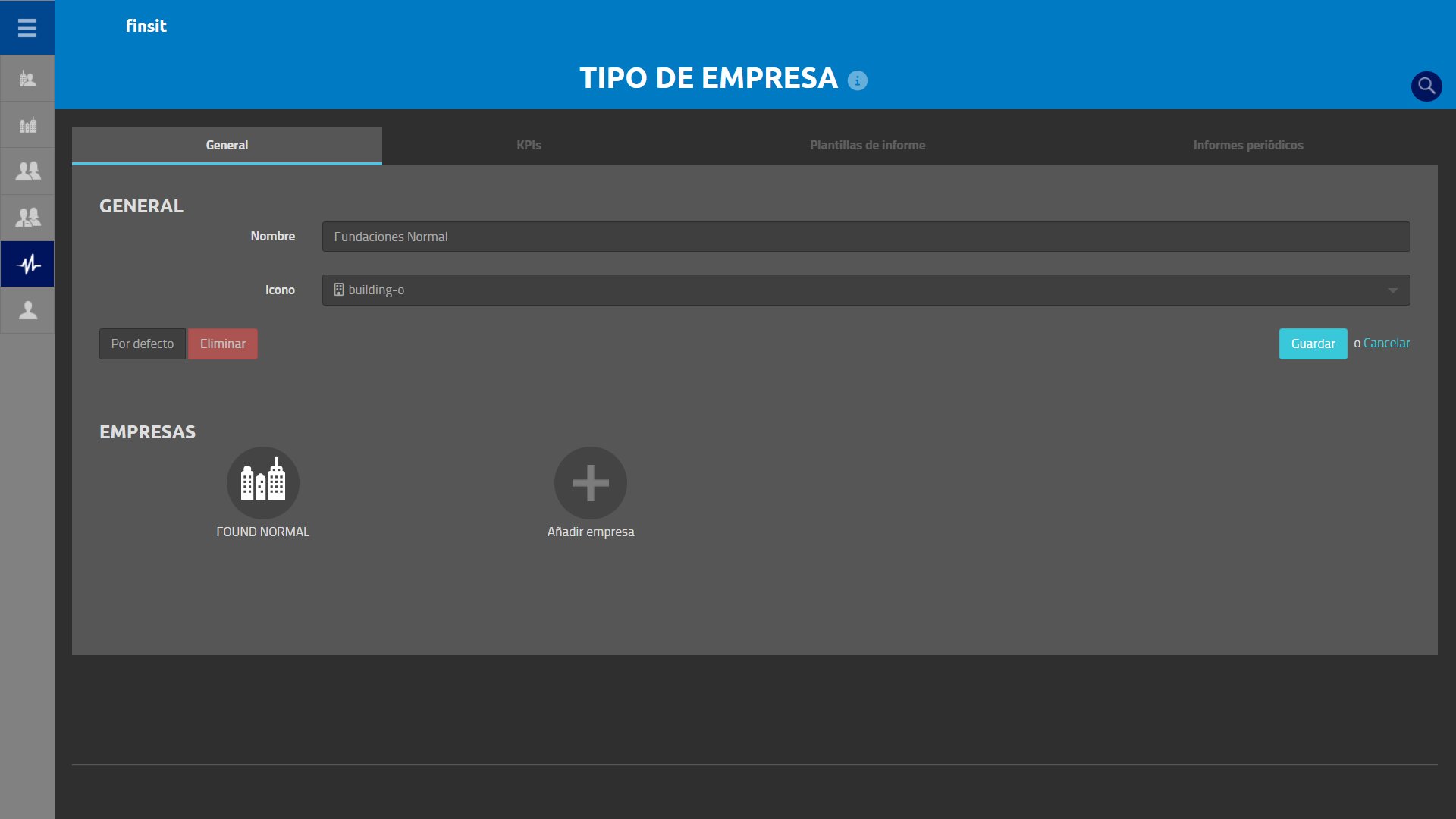Open the Informes periódicos tab

(x=1248, y=146)
